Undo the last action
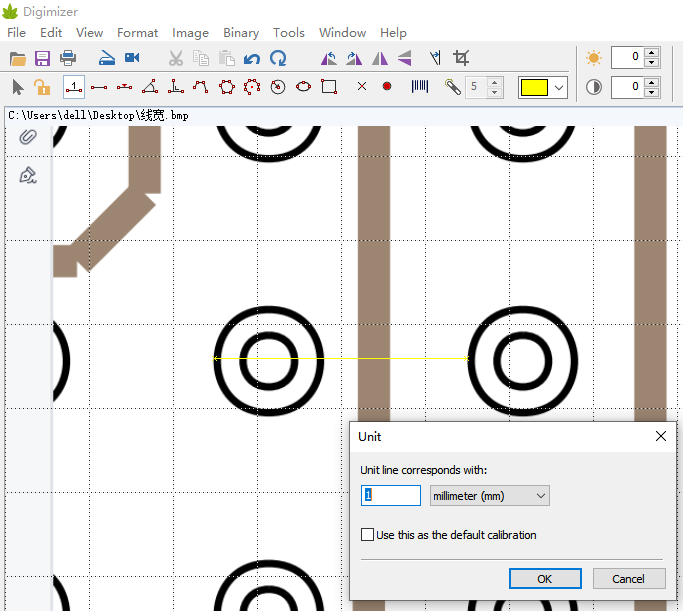 click(x=252, y=58)
